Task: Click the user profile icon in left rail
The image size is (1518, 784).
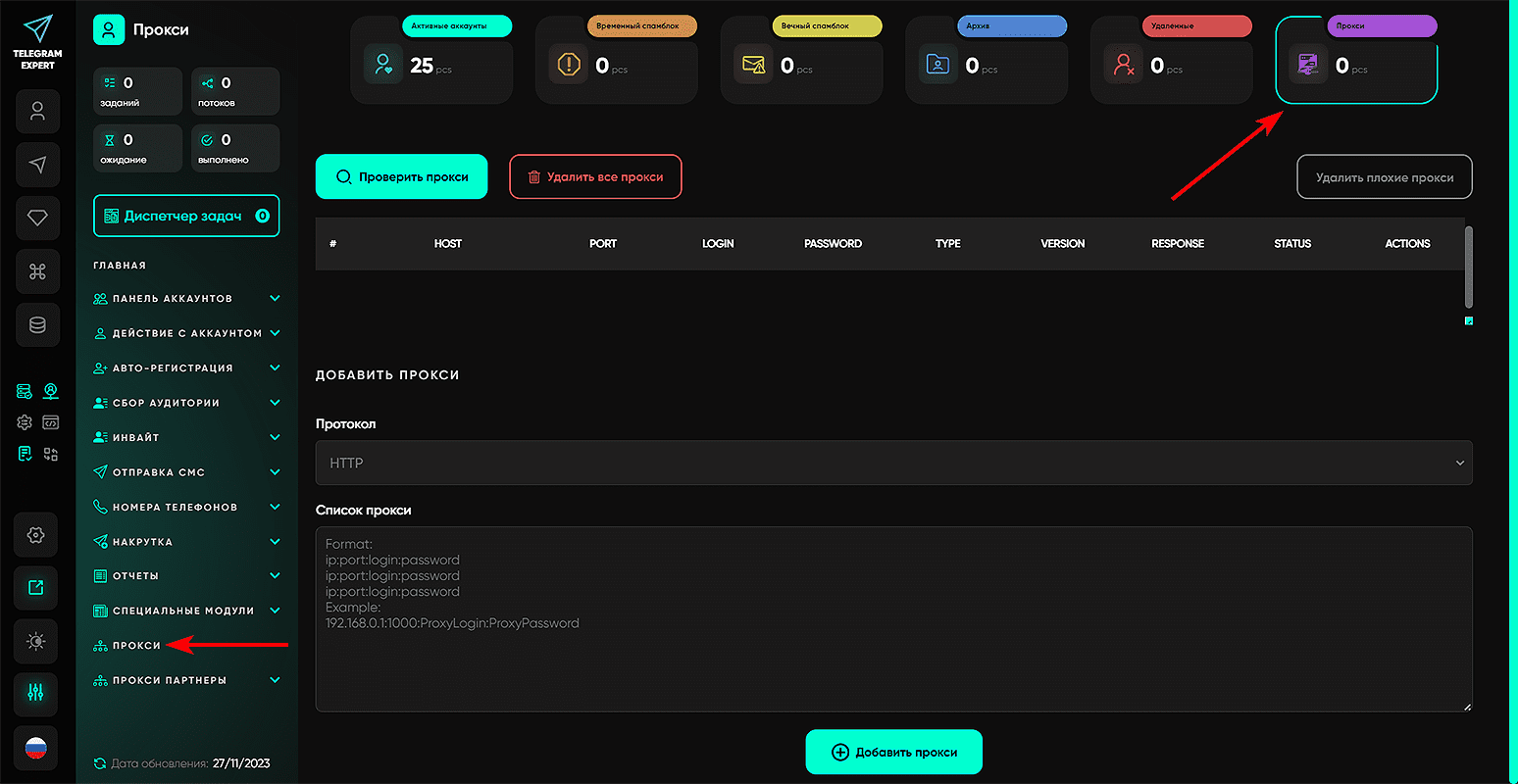Action: tap(37, 112)
